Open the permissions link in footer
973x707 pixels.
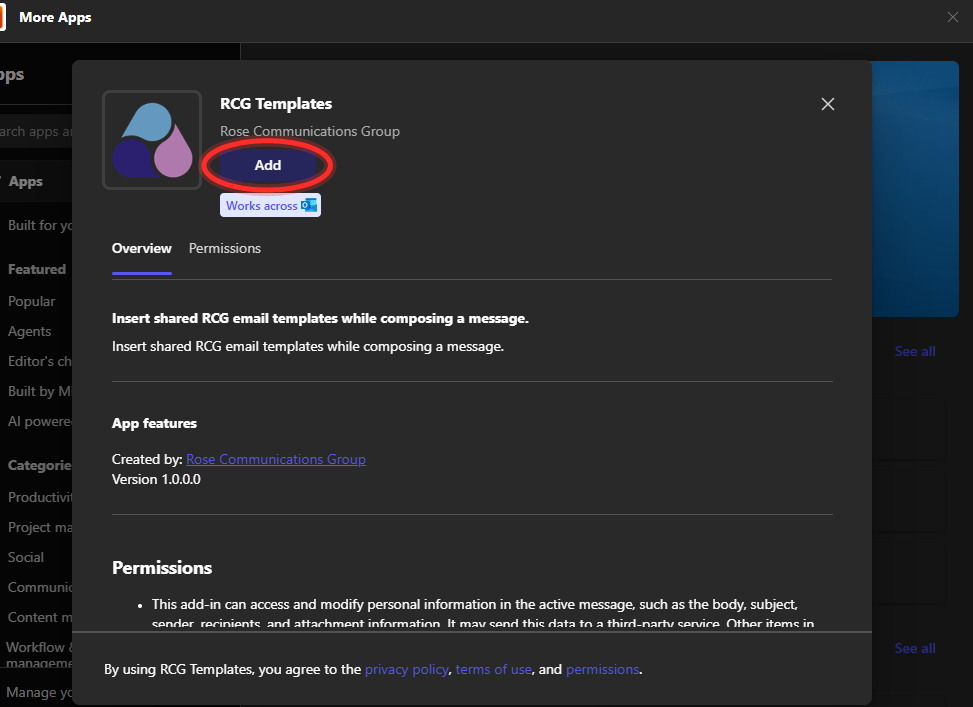[x=603, y=669]
